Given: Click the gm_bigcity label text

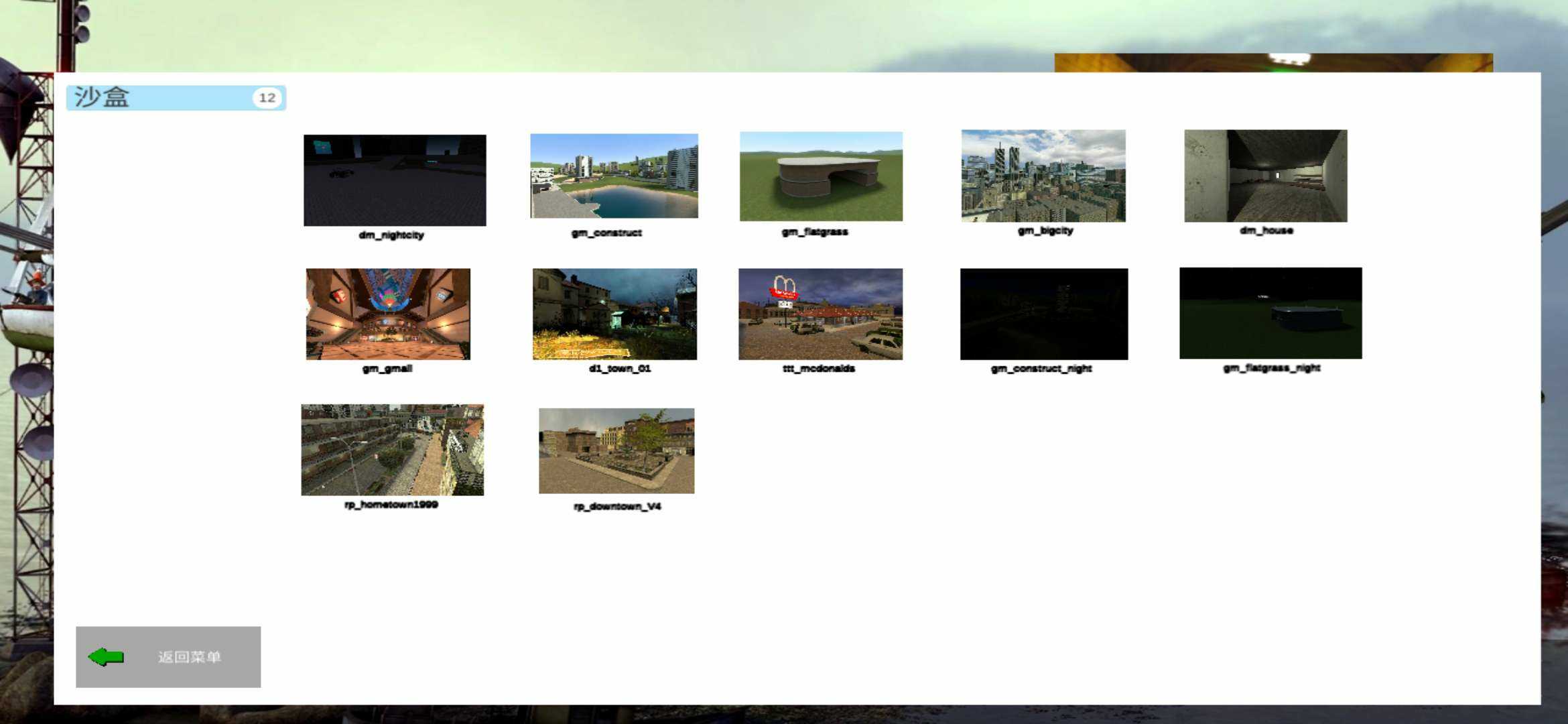Looking at the screenshot, I should [1045, 231].
